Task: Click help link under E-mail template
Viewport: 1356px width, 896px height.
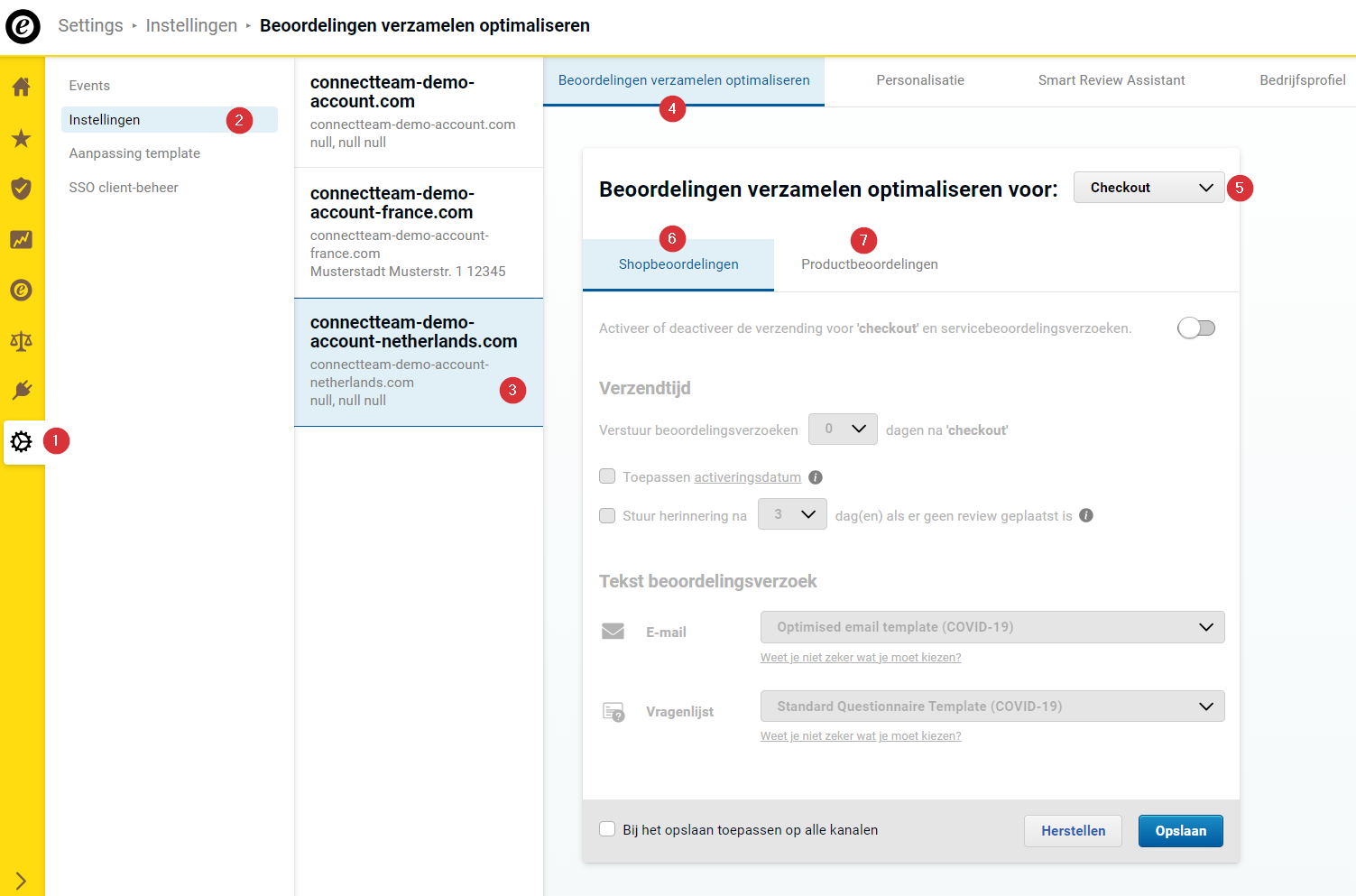Action: tap(861, 658)
